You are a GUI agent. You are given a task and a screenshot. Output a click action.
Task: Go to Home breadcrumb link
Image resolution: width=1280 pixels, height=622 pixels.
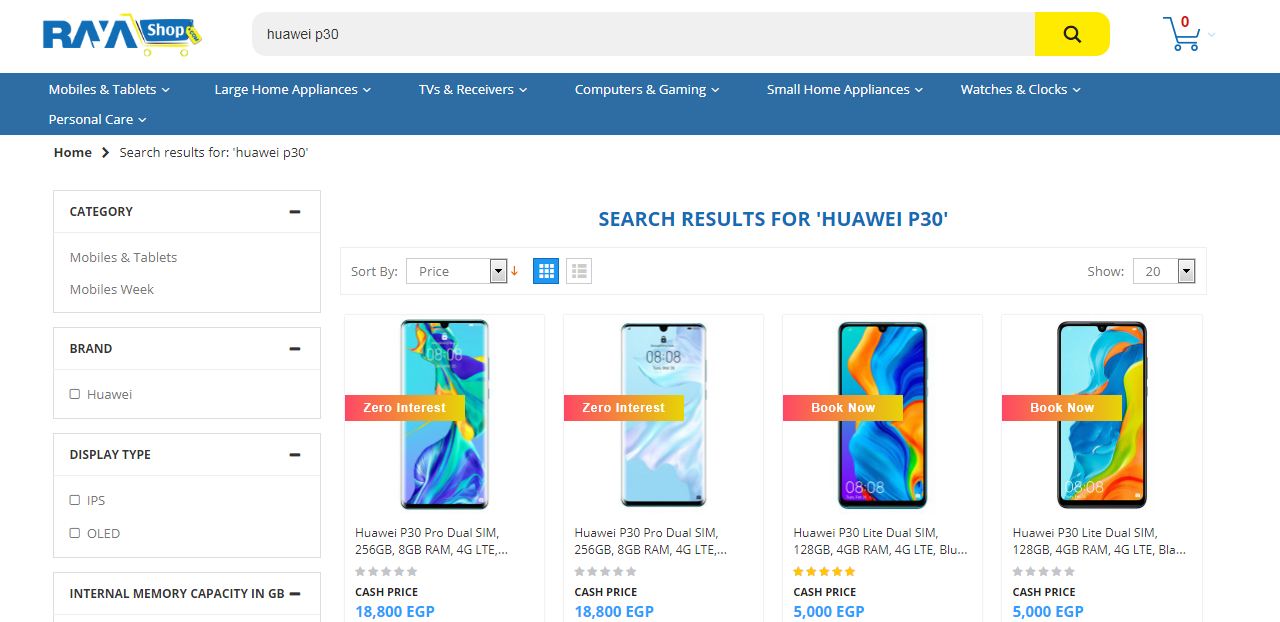pos(73,152)
